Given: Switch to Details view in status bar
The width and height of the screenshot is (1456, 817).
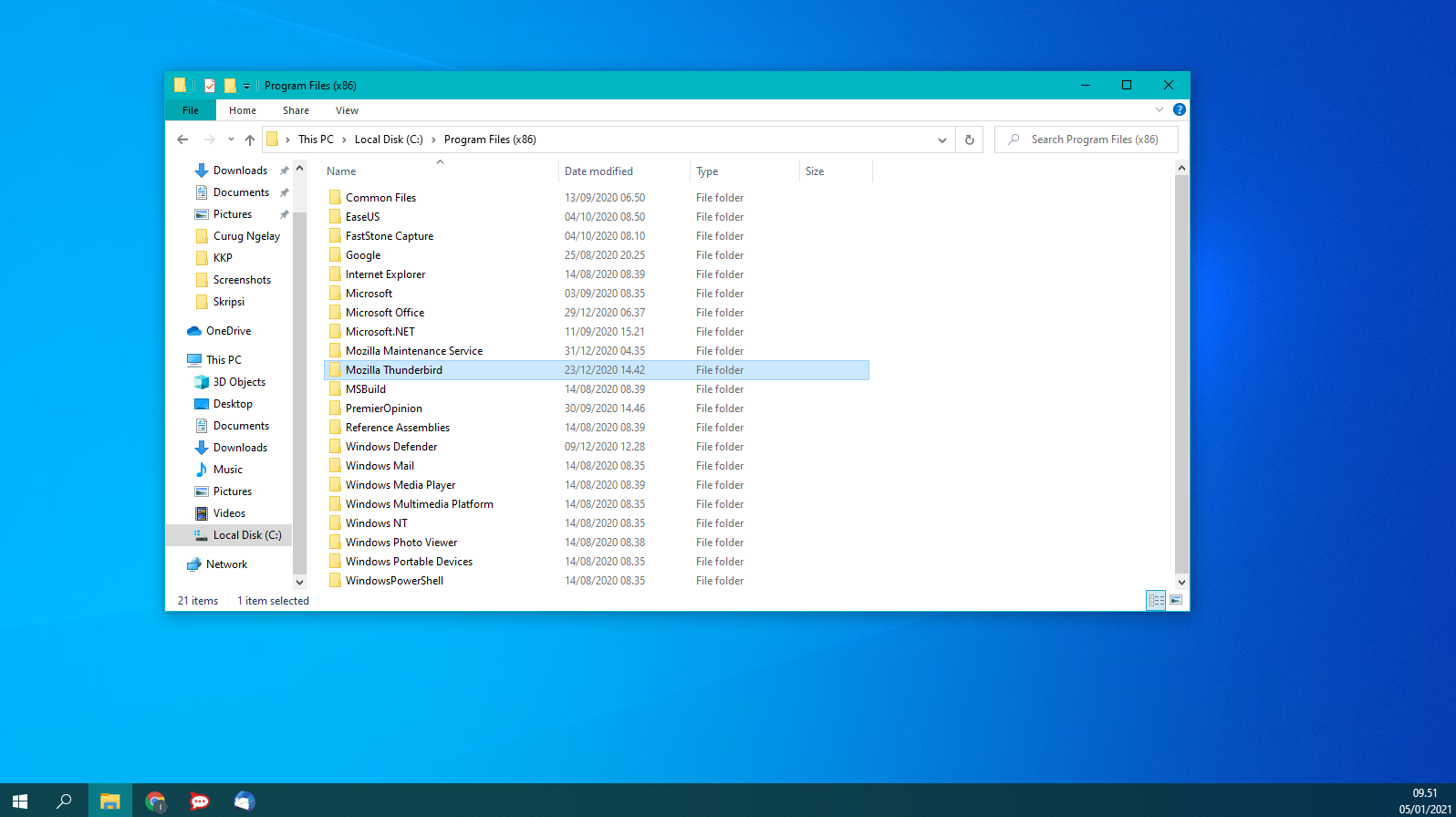Looking at the screenshot, I should [1156, 600].
